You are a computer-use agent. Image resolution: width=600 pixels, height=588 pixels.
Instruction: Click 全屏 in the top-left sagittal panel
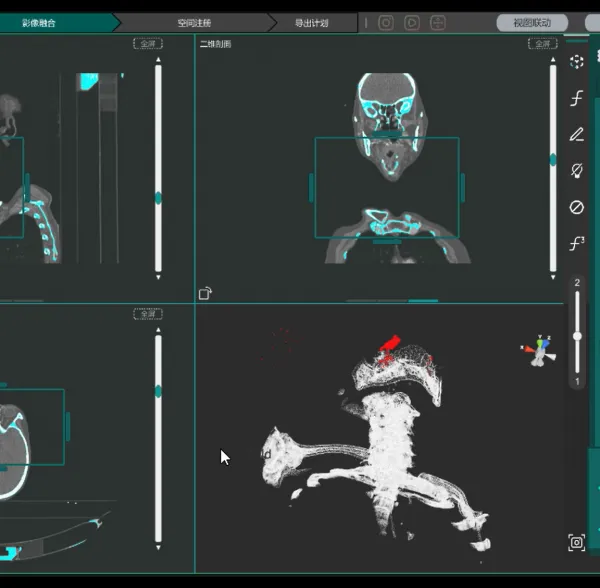(x=148, y=44)
